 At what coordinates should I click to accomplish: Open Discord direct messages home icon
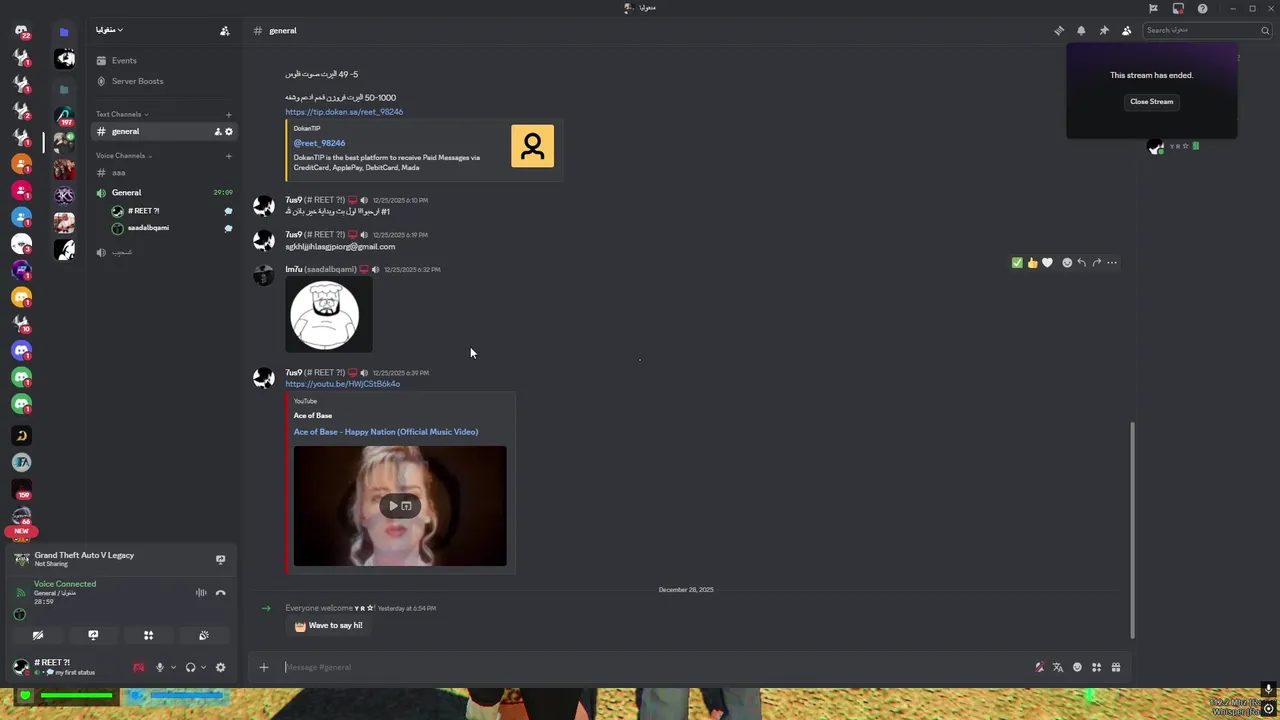(21, 31)
